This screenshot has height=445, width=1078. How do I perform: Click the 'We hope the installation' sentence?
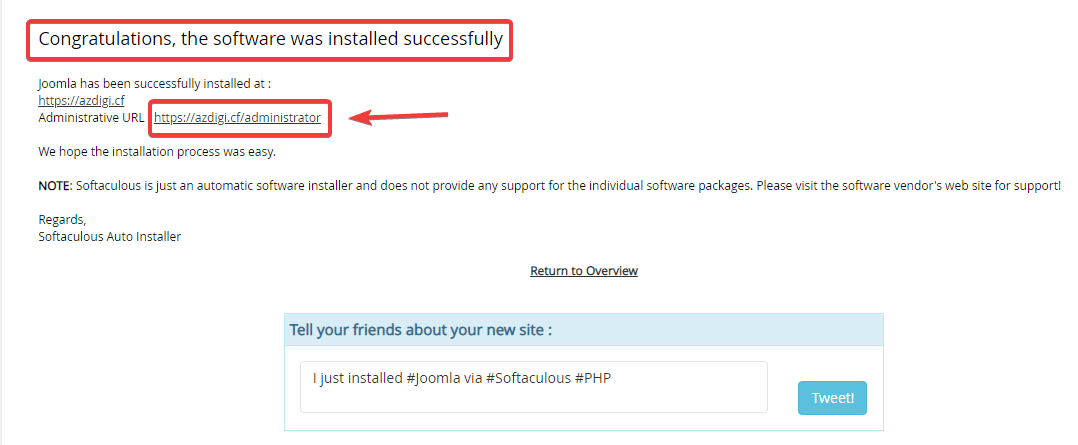coord(156,153)
